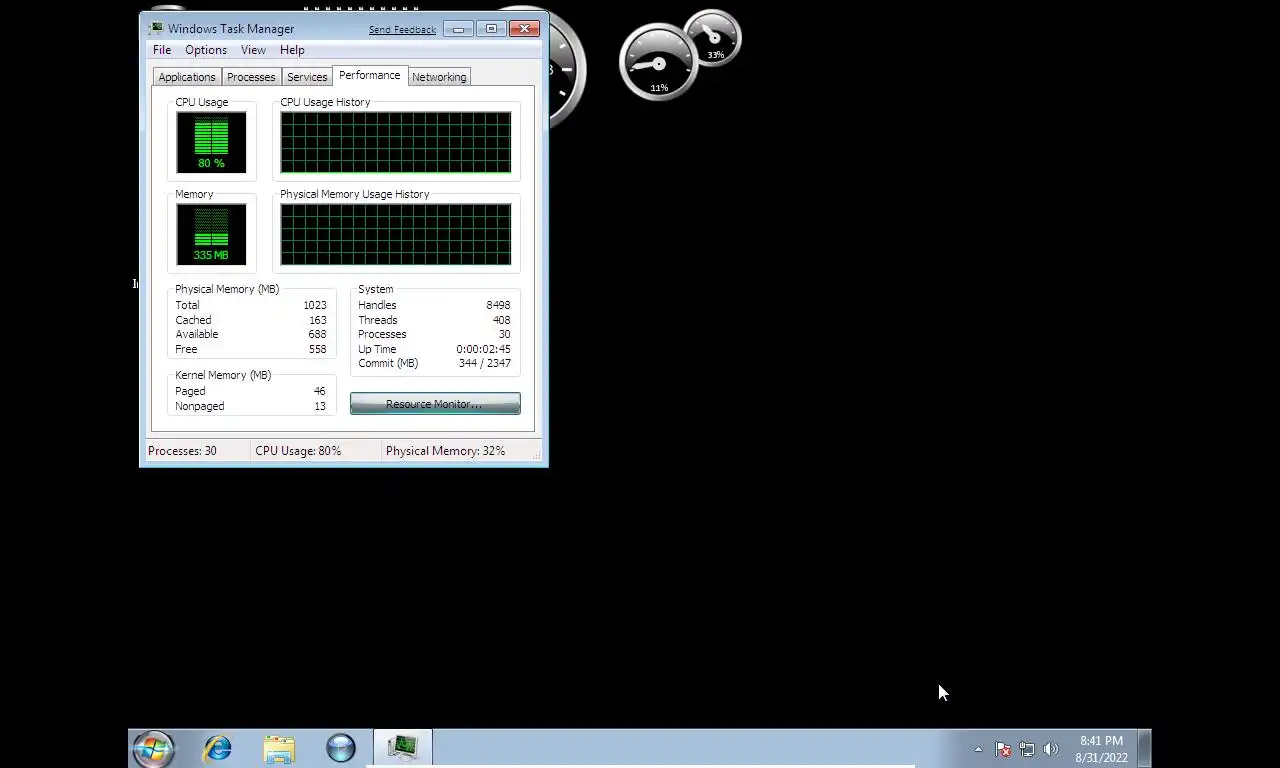Image resolution: width=1280 pixels, height=768 pixels.
Task: Close the Task Manager window
Action: 524,29
